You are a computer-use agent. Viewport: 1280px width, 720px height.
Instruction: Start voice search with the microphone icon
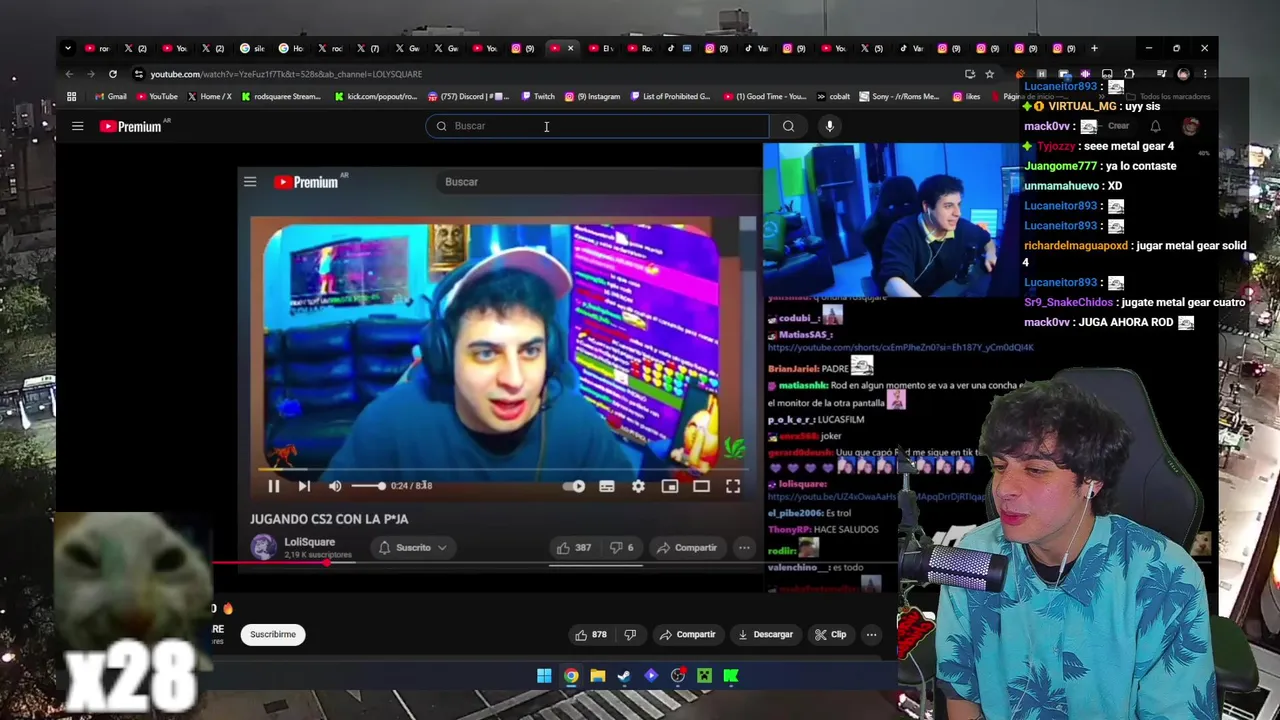click(829, 126)
